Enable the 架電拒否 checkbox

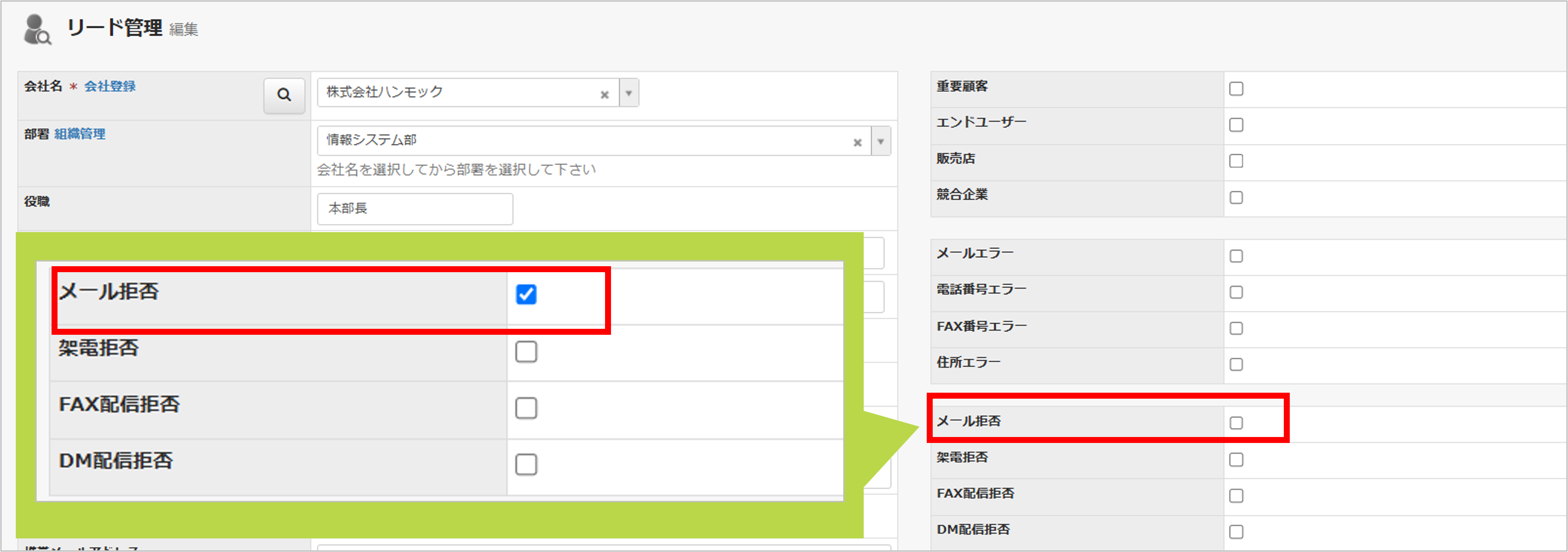pos(527,351)
